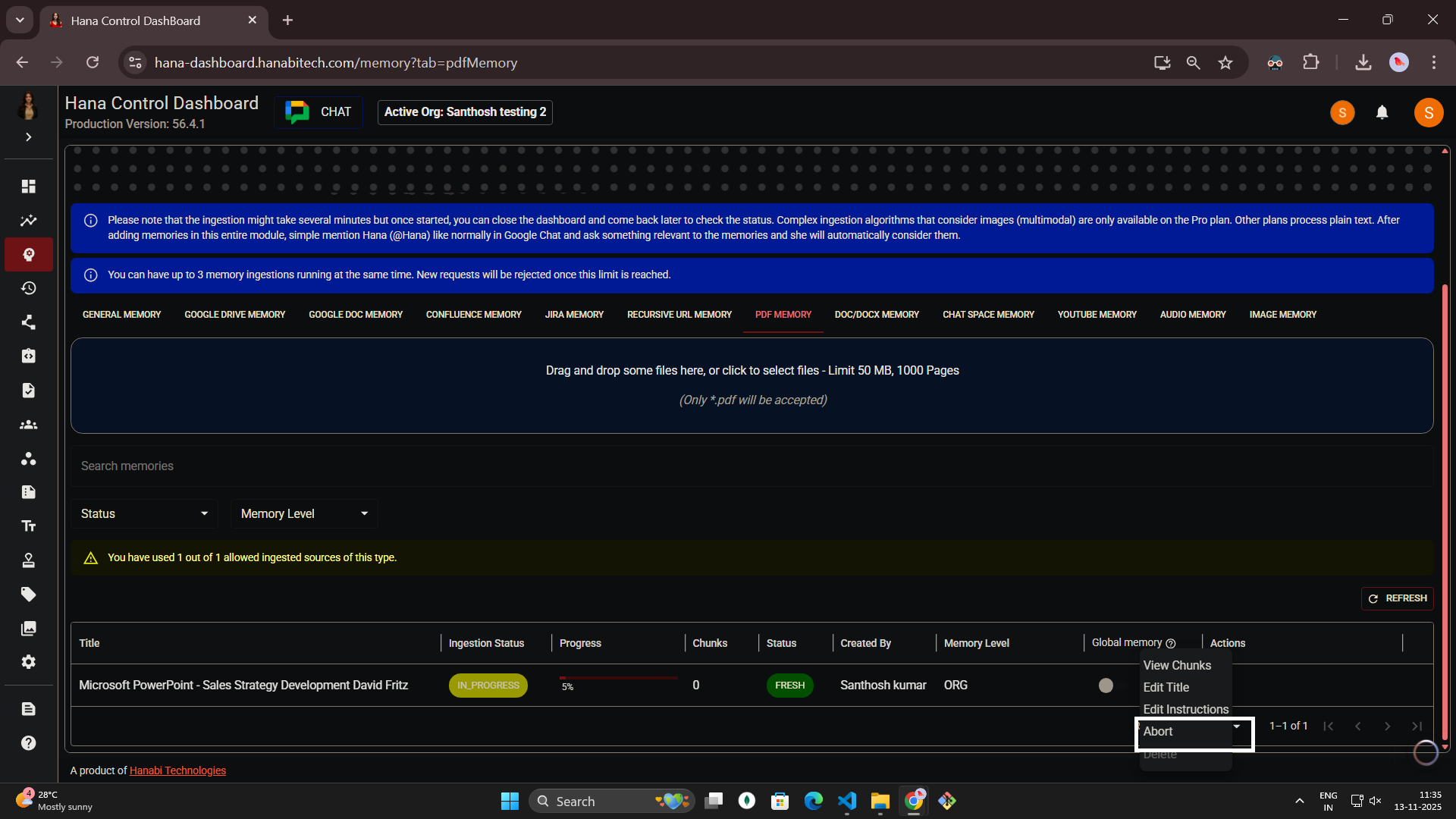Open the dashboard grid icon in sidebar
This screenshot has height=819, width=1456.
pyautogui.click(x=28, y=186)
